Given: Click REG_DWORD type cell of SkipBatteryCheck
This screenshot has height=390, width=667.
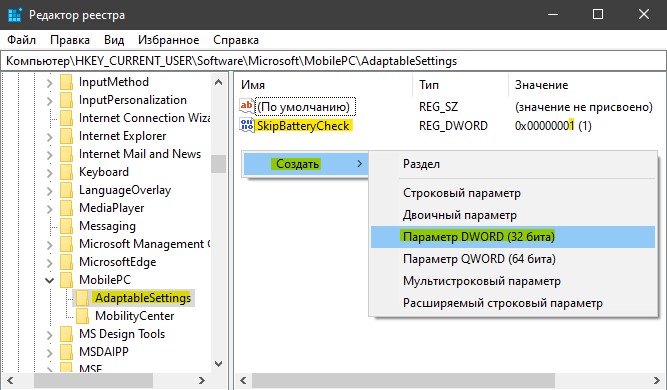Looking at the screenshot, I should [453, 125].
